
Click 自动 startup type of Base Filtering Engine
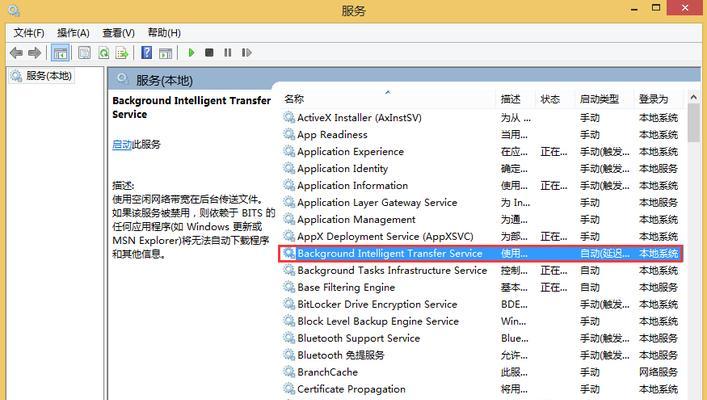click(590, 287)
